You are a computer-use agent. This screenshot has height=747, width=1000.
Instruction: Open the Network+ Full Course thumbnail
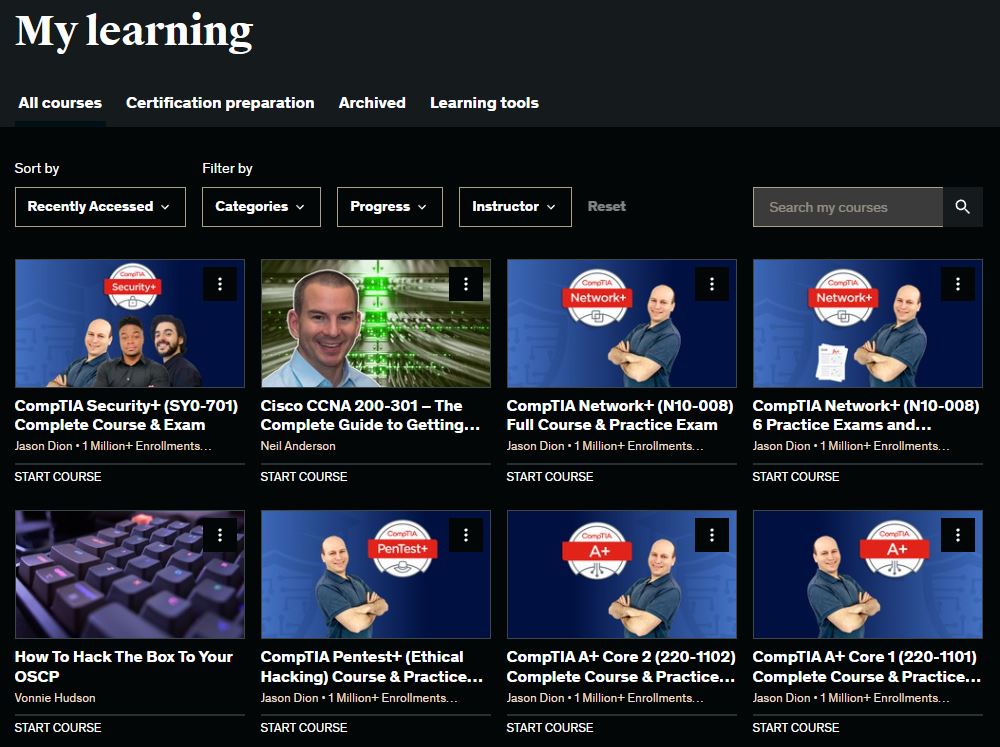(x=622, y=323)
